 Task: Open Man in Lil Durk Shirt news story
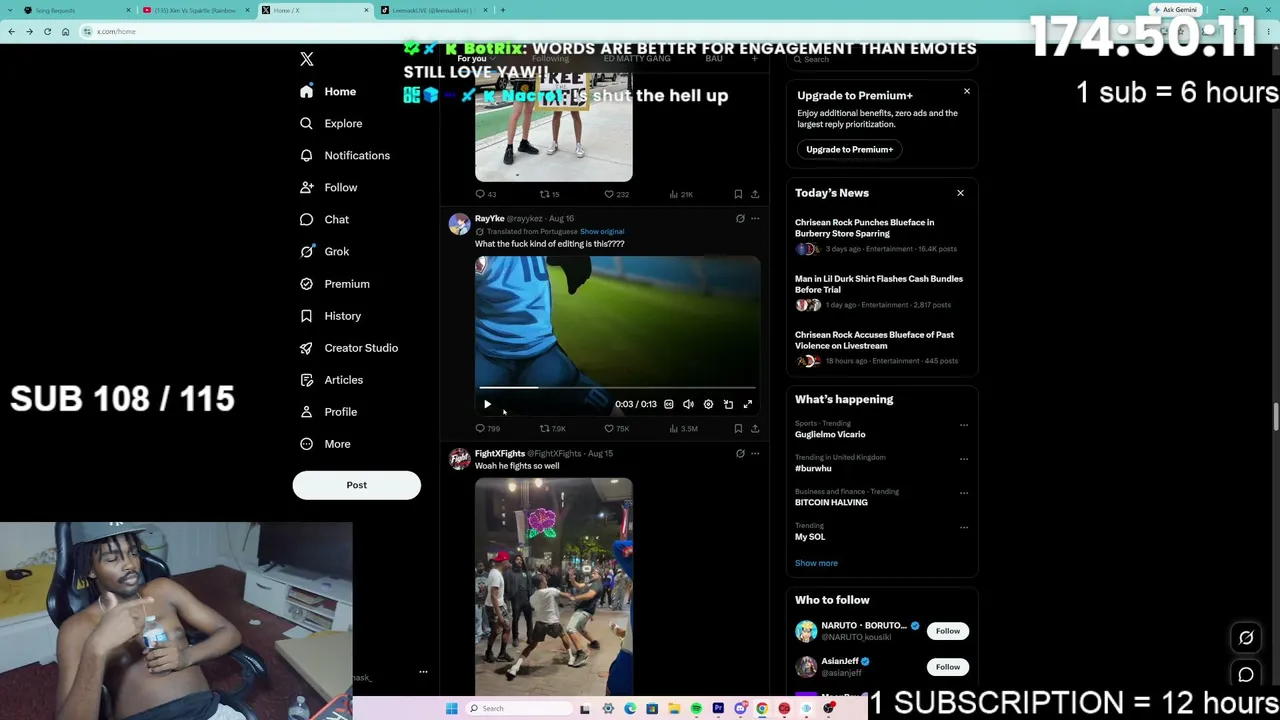pos(880,292)
